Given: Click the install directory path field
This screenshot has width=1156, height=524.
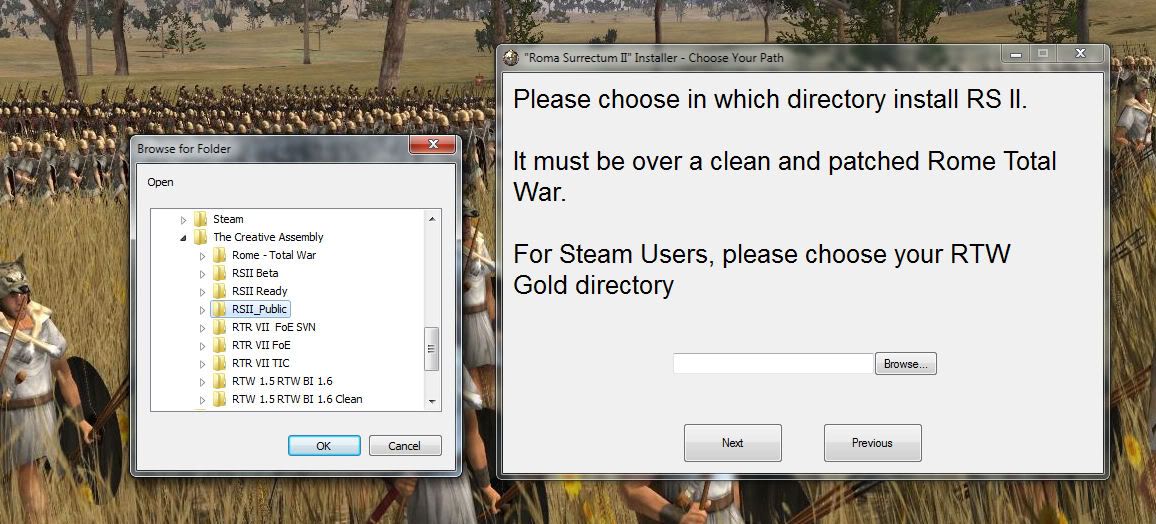Looking at the screenshot, I should tap(773, 363).
